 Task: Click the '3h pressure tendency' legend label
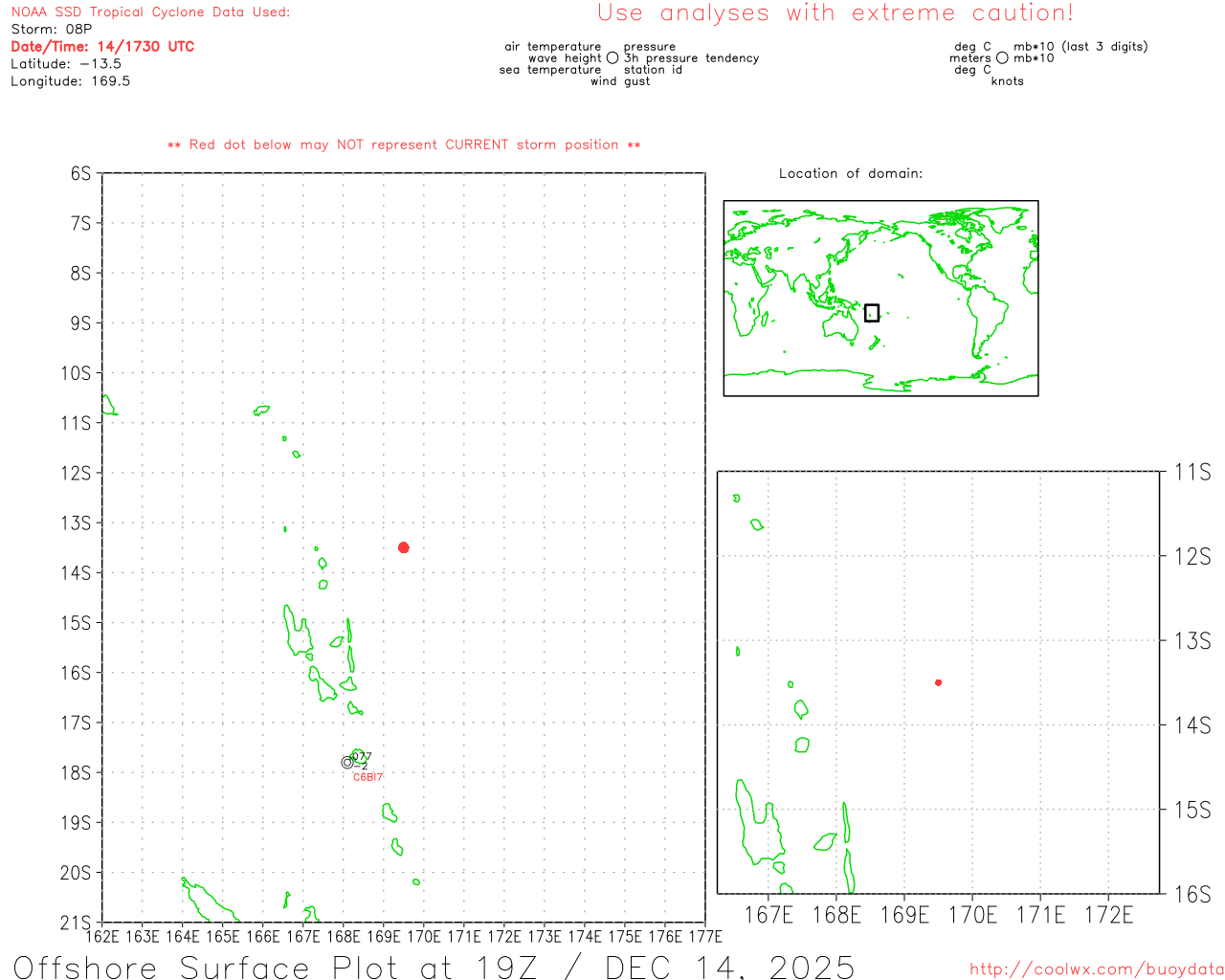(x=692, y=58)
